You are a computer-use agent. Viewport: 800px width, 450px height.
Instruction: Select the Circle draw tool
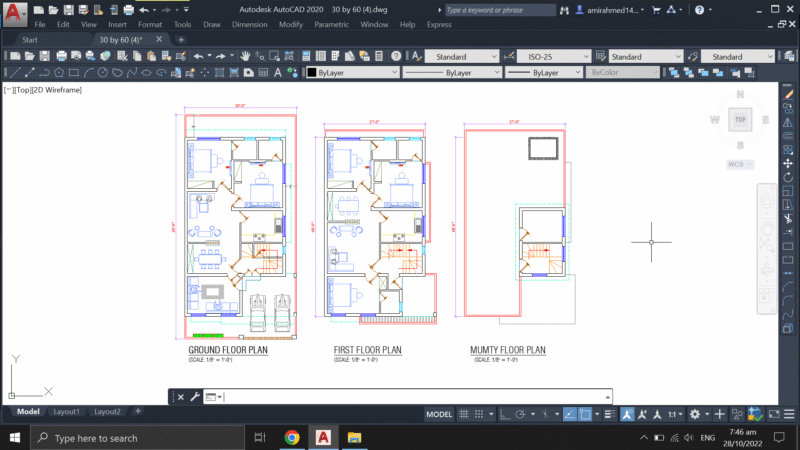click(x=103, y=73)
